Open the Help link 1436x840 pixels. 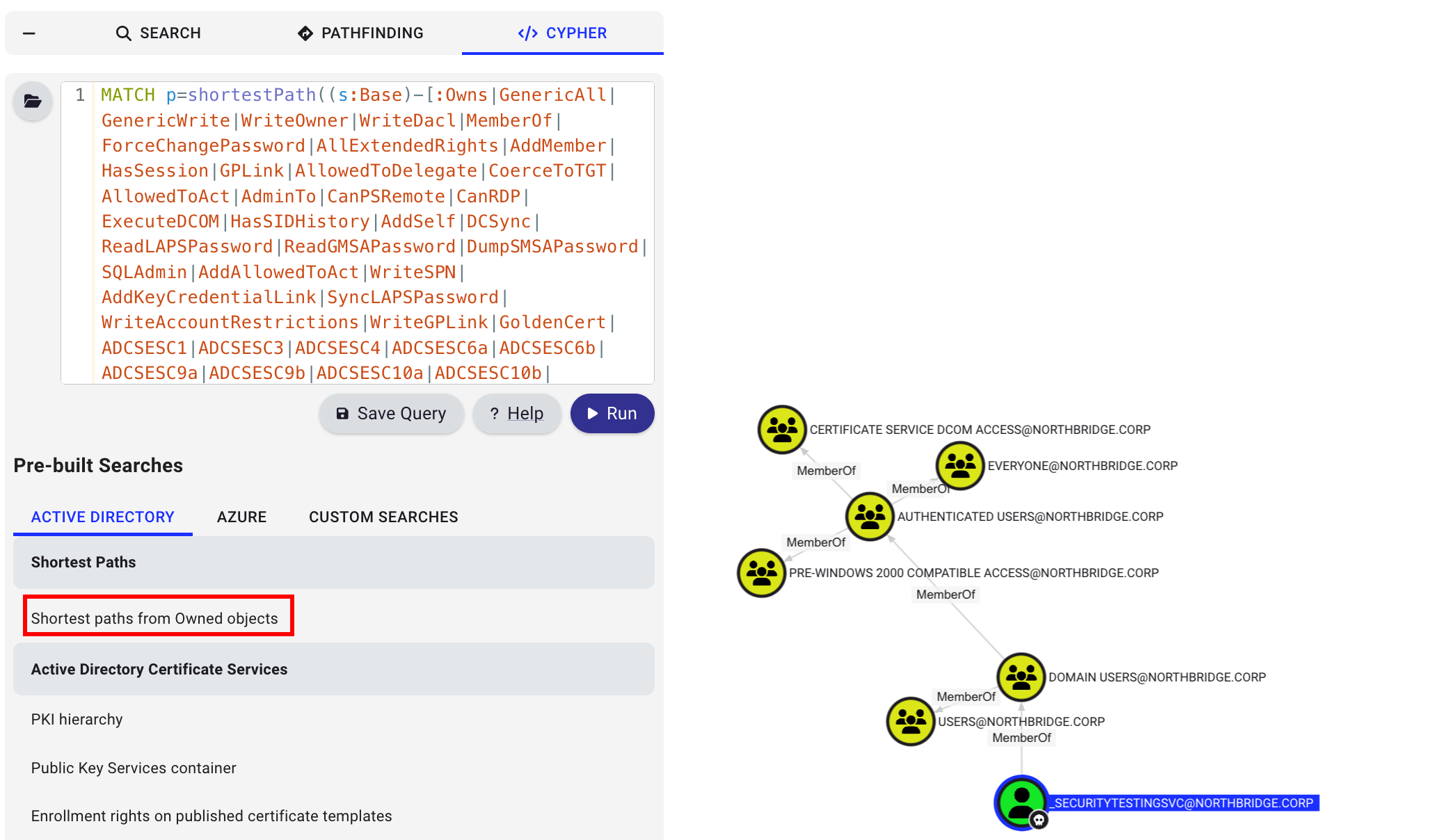pyautogui.click(x=516, y=414)
